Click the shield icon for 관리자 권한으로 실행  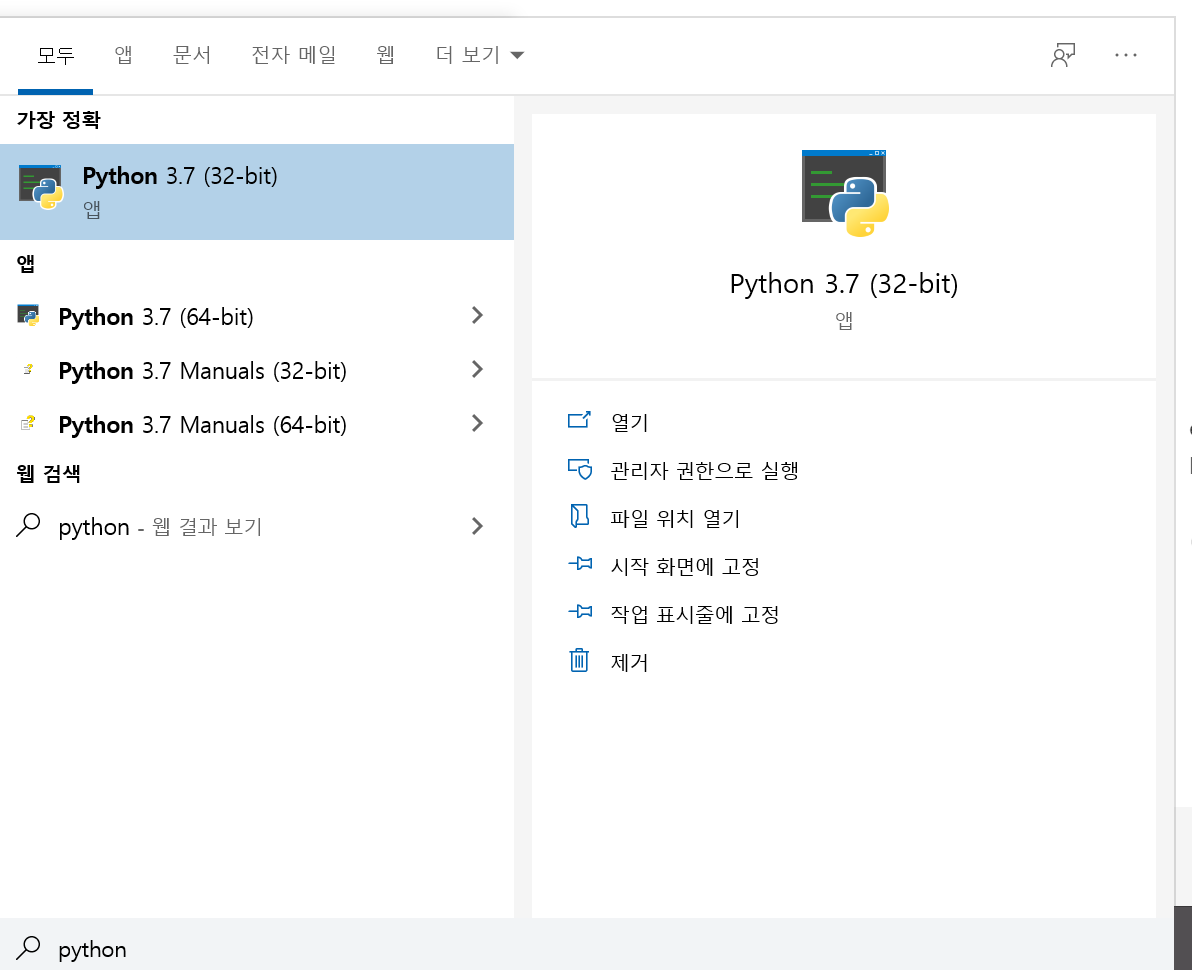[x=579, y=469]
